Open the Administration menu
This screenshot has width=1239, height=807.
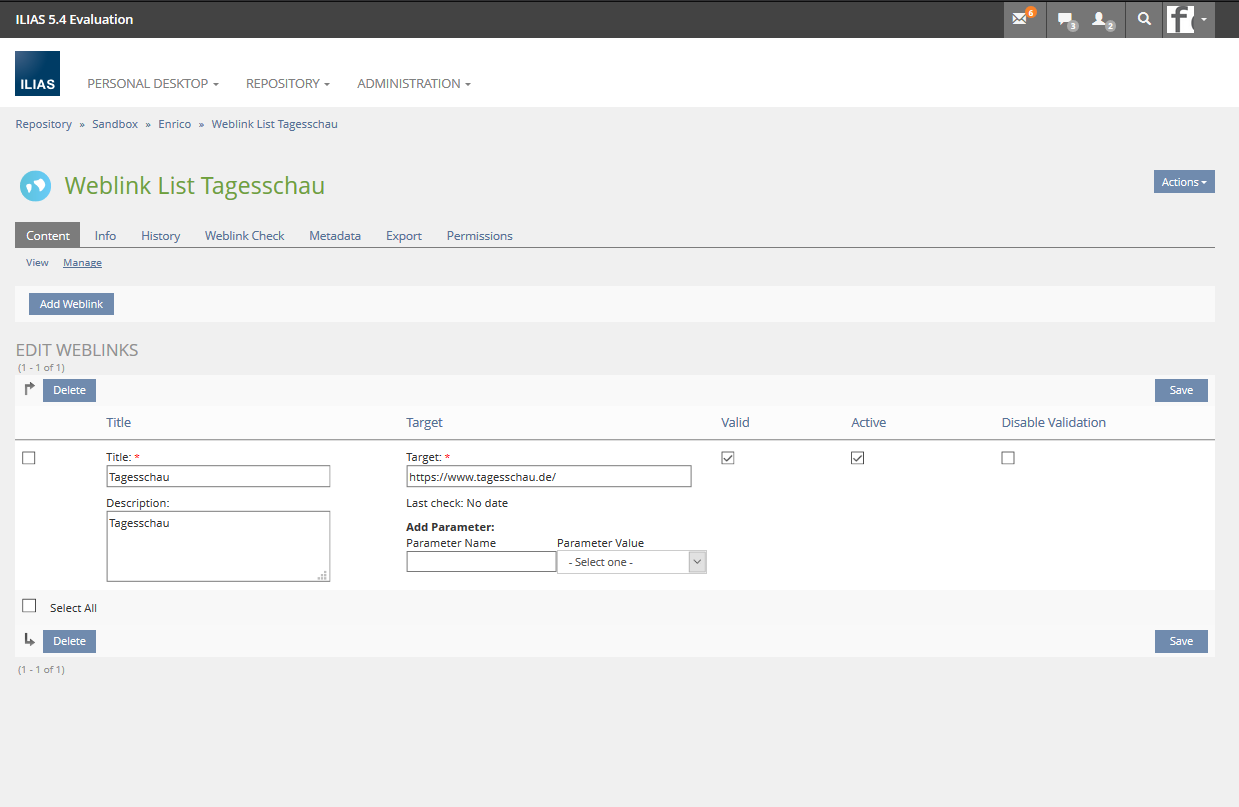413,84
